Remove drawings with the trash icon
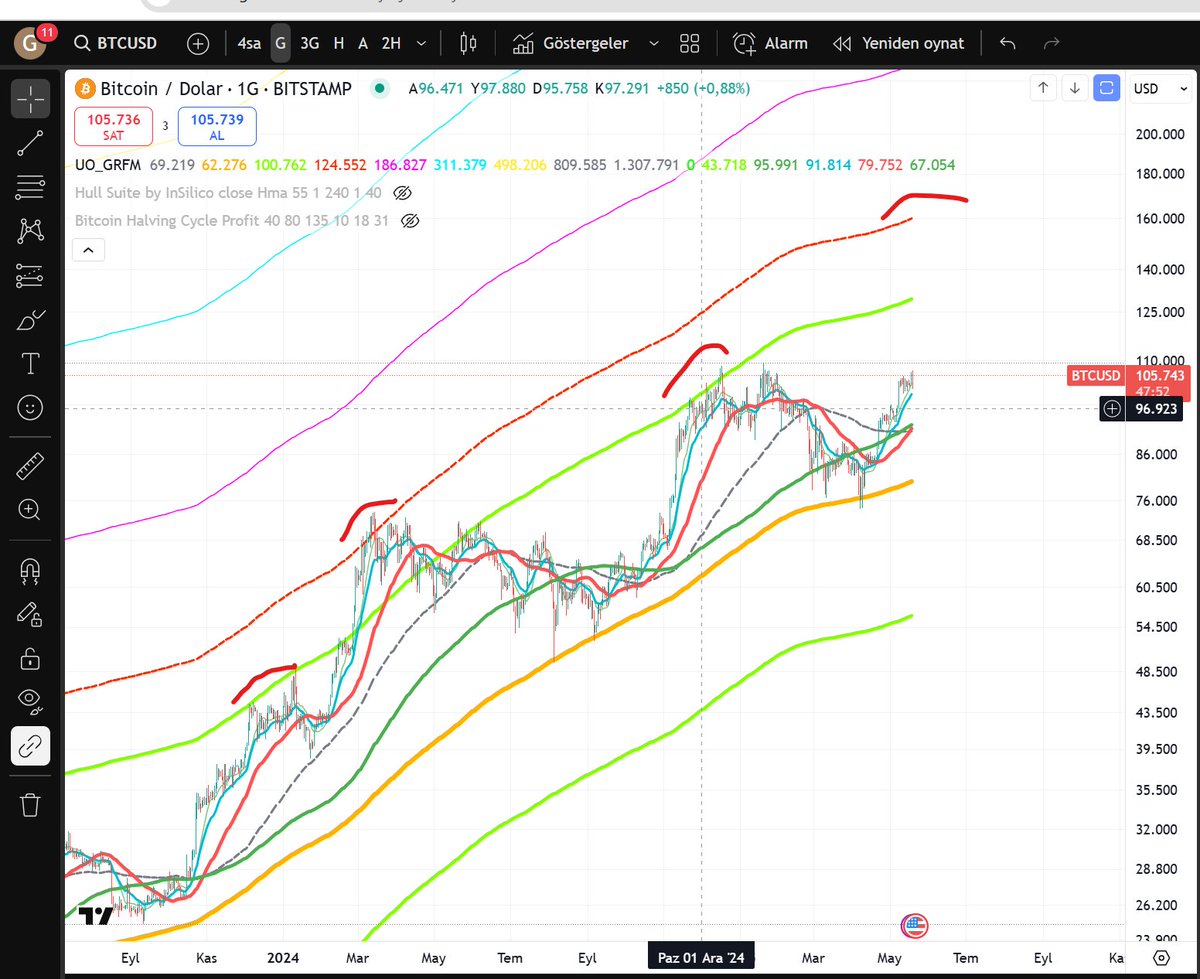Screen dimensions: 1200x979 pos(31,803)
